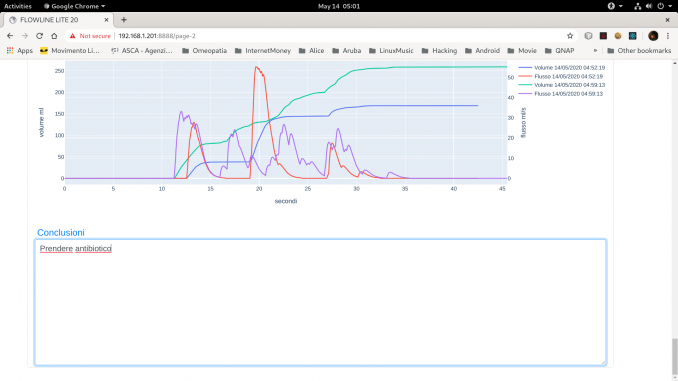Toggle the Volume 14/05/2020 04:52:19 legend trace

point(562,68)
